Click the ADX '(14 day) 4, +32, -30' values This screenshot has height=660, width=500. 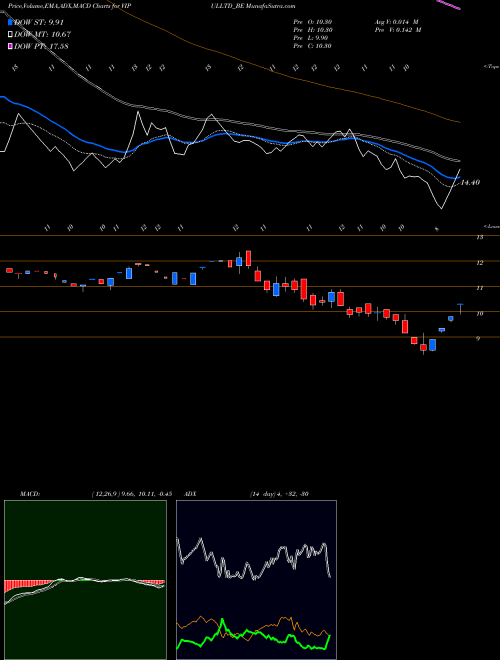[x=279, y=494]
